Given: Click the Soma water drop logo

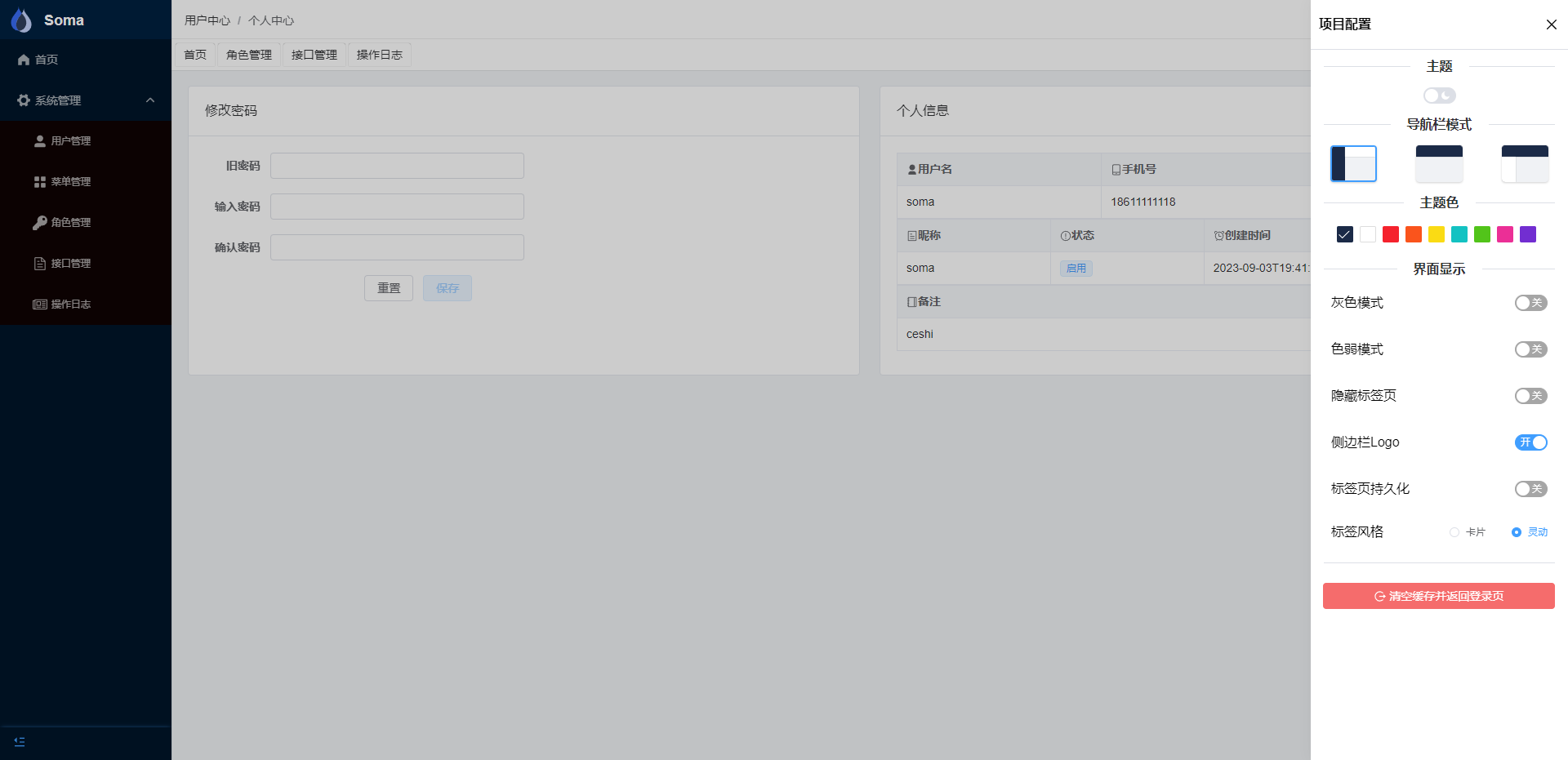Looking at the screenshot, I should coord(21,20).
